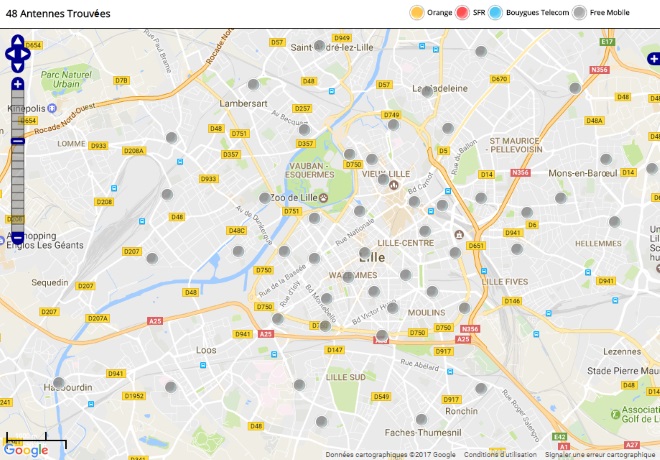Select antenna marker near Zoo de Lille
This screenshot has width=660, height=460.
265,198
